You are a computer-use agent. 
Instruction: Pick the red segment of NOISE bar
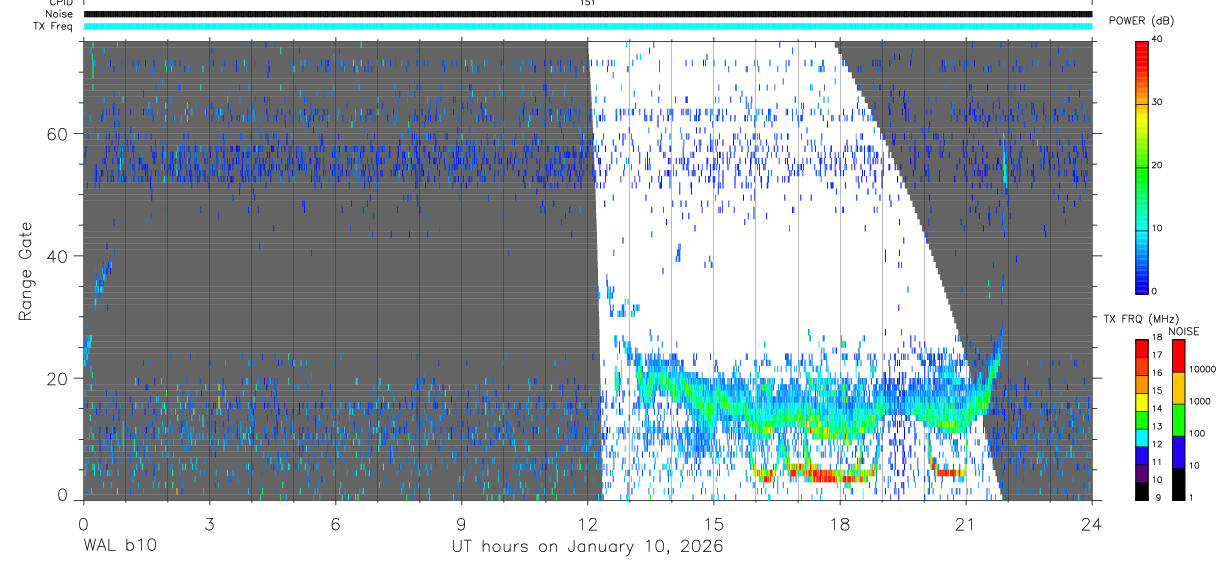pyautogui.click(x=1177, y=356)
